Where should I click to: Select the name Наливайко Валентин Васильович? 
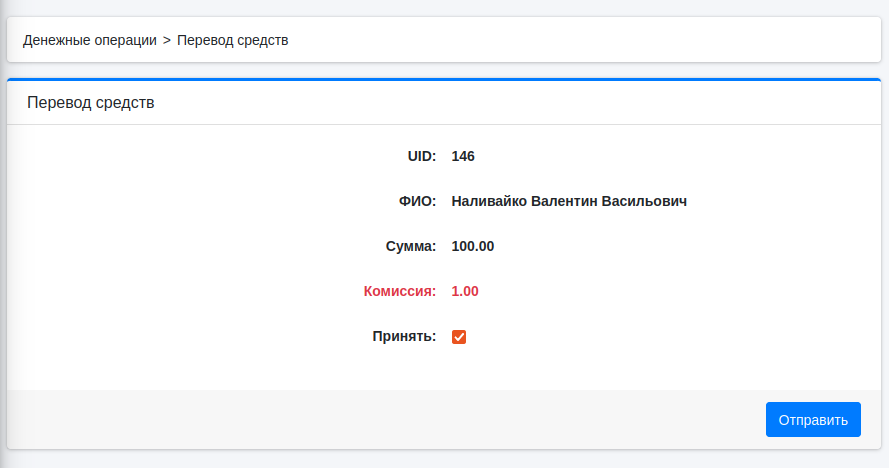(569, 201)
